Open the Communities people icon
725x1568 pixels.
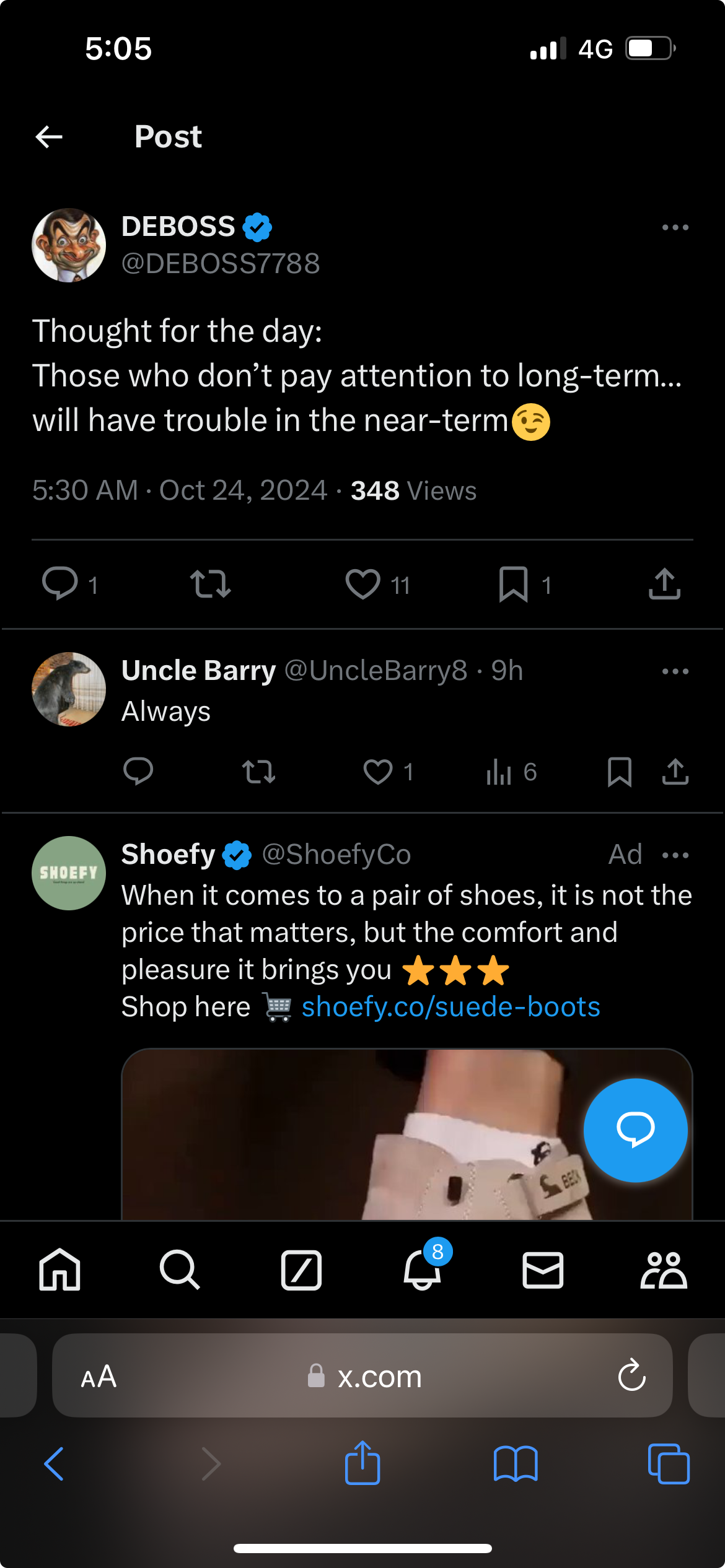click(664, 1270)
